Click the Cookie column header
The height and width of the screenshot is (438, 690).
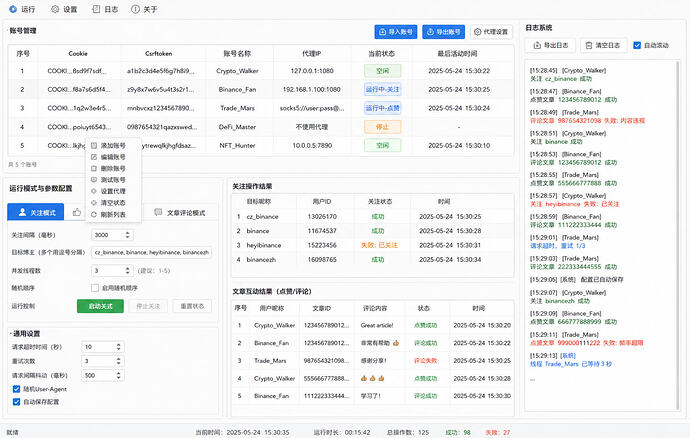point(78,54)
